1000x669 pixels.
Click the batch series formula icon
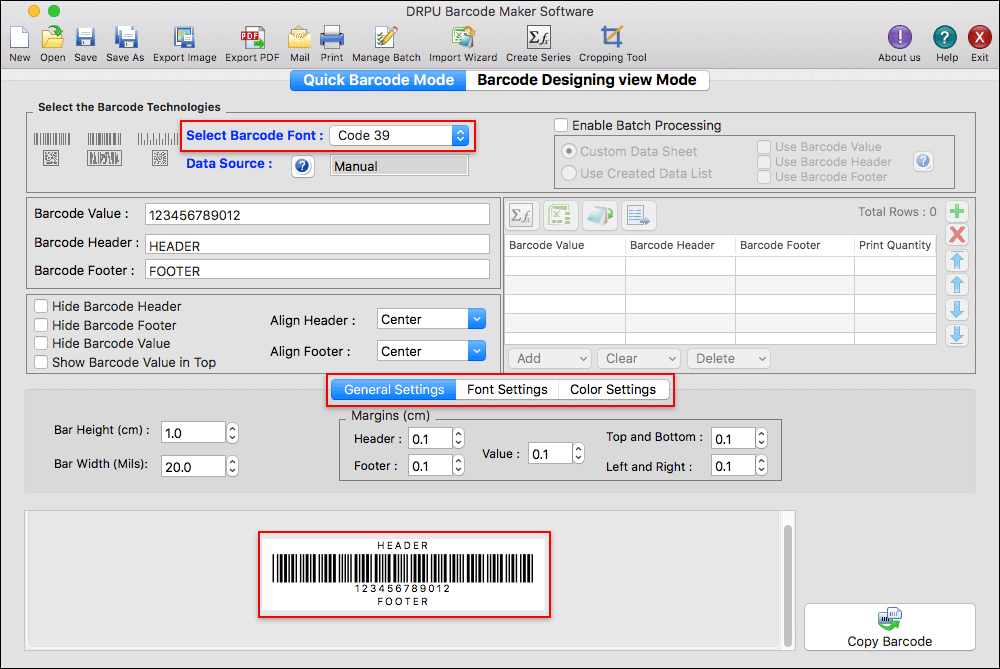pos(521,216)
